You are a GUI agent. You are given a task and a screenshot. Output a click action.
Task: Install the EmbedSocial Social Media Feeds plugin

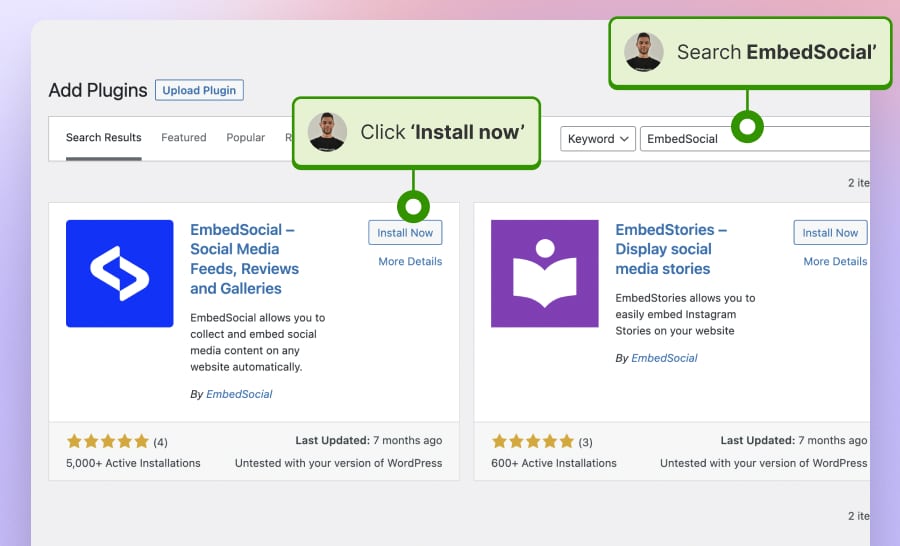(405, 233)
